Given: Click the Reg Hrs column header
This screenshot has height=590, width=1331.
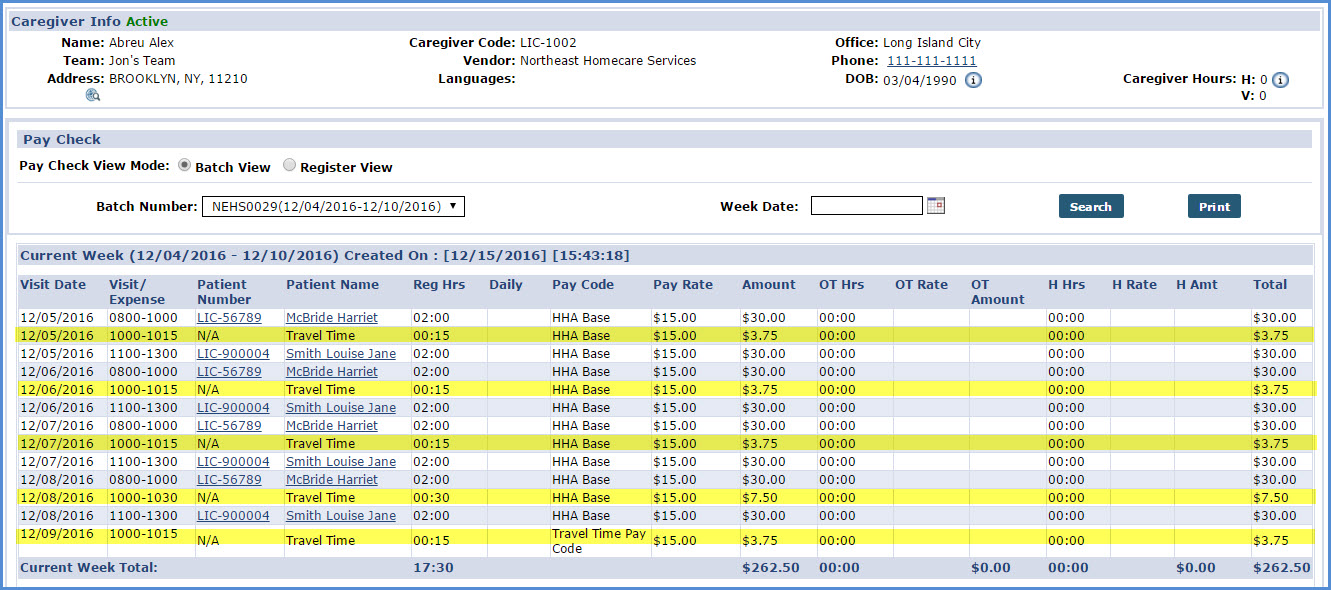Looking at the screenshot, I should (439, 285).
